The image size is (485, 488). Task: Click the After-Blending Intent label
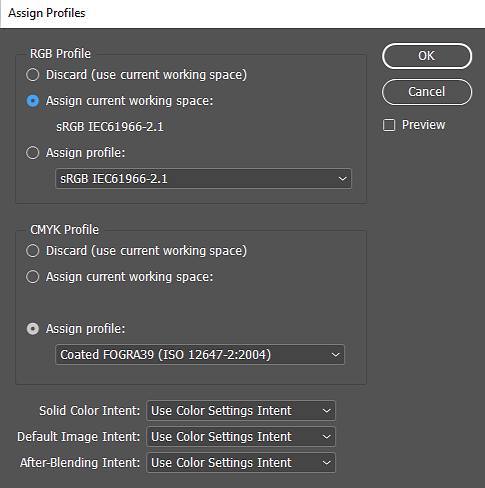tap(80, 463)
